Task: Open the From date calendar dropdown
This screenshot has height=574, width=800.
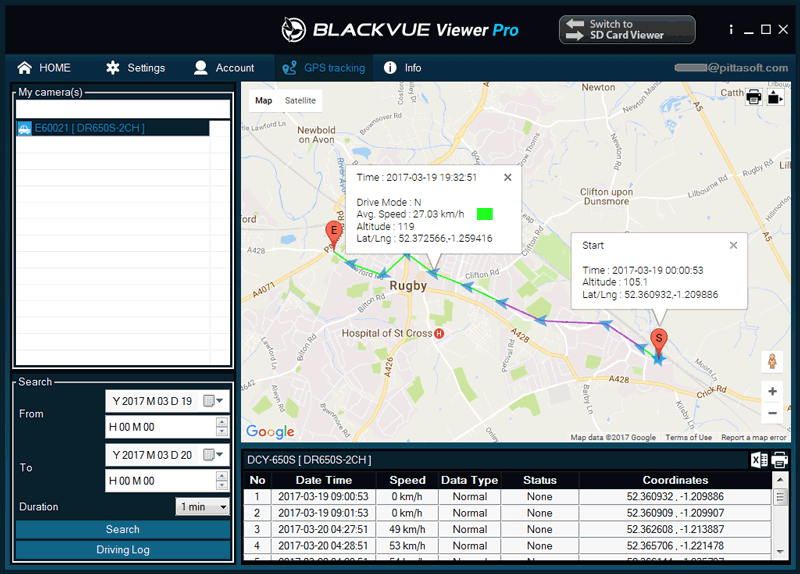Action: tap(214, 401)
